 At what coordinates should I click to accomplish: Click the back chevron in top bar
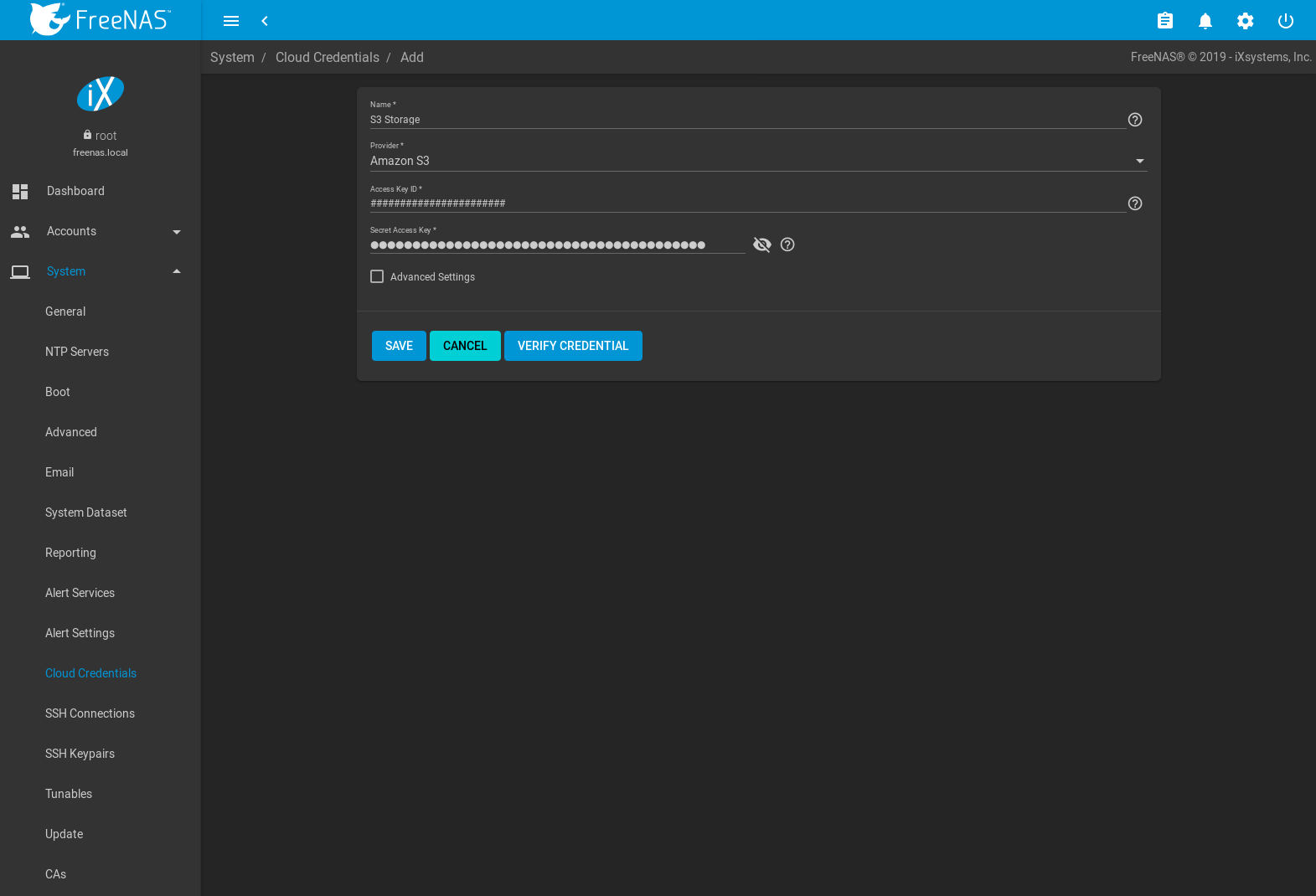pos(265,21)
